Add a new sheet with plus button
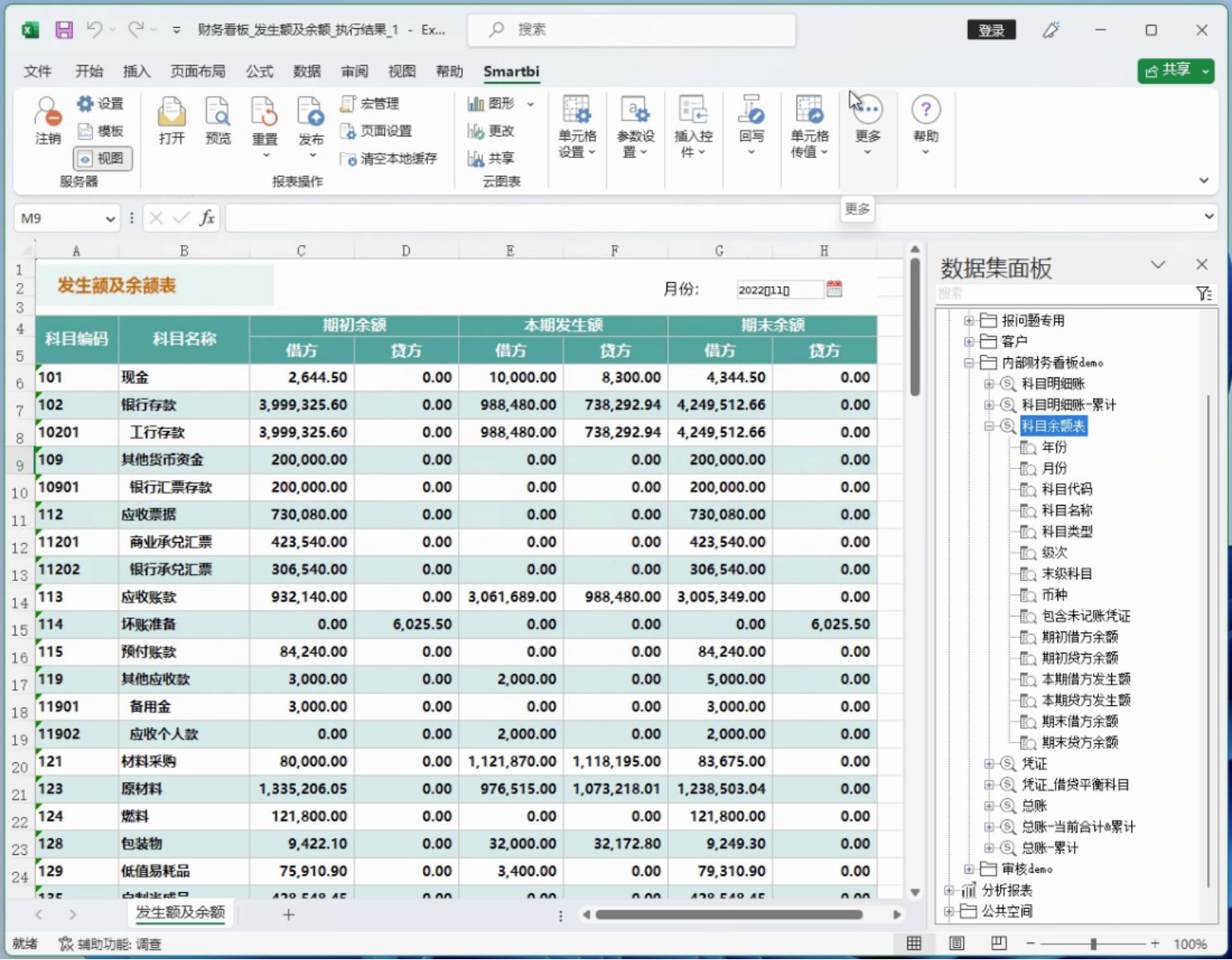The image size is (1232, 960). coord(288,914)
